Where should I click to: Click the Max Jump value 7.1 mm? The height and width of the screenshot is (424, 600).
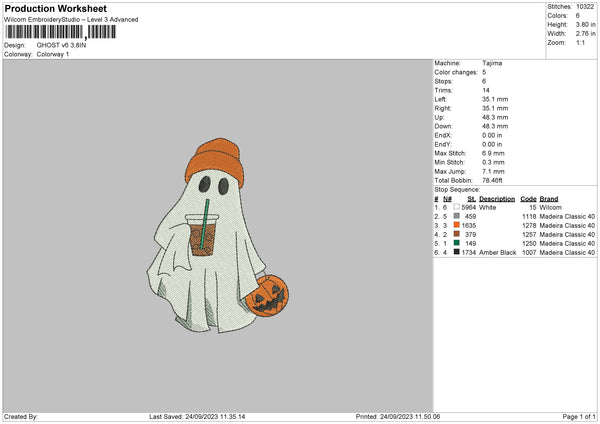click(x=493, y=171)
